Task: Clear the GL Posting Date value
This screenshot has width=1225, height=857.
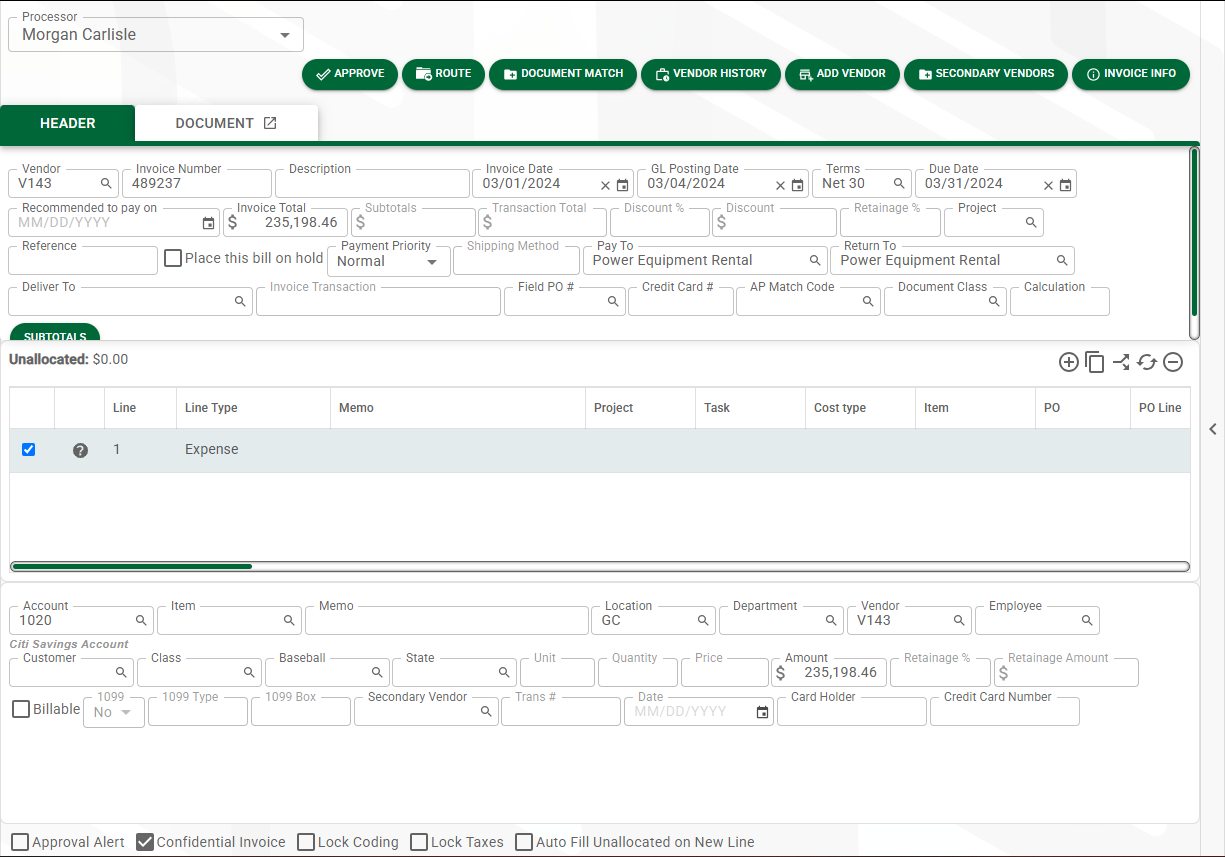Action: tap(780, 185)
